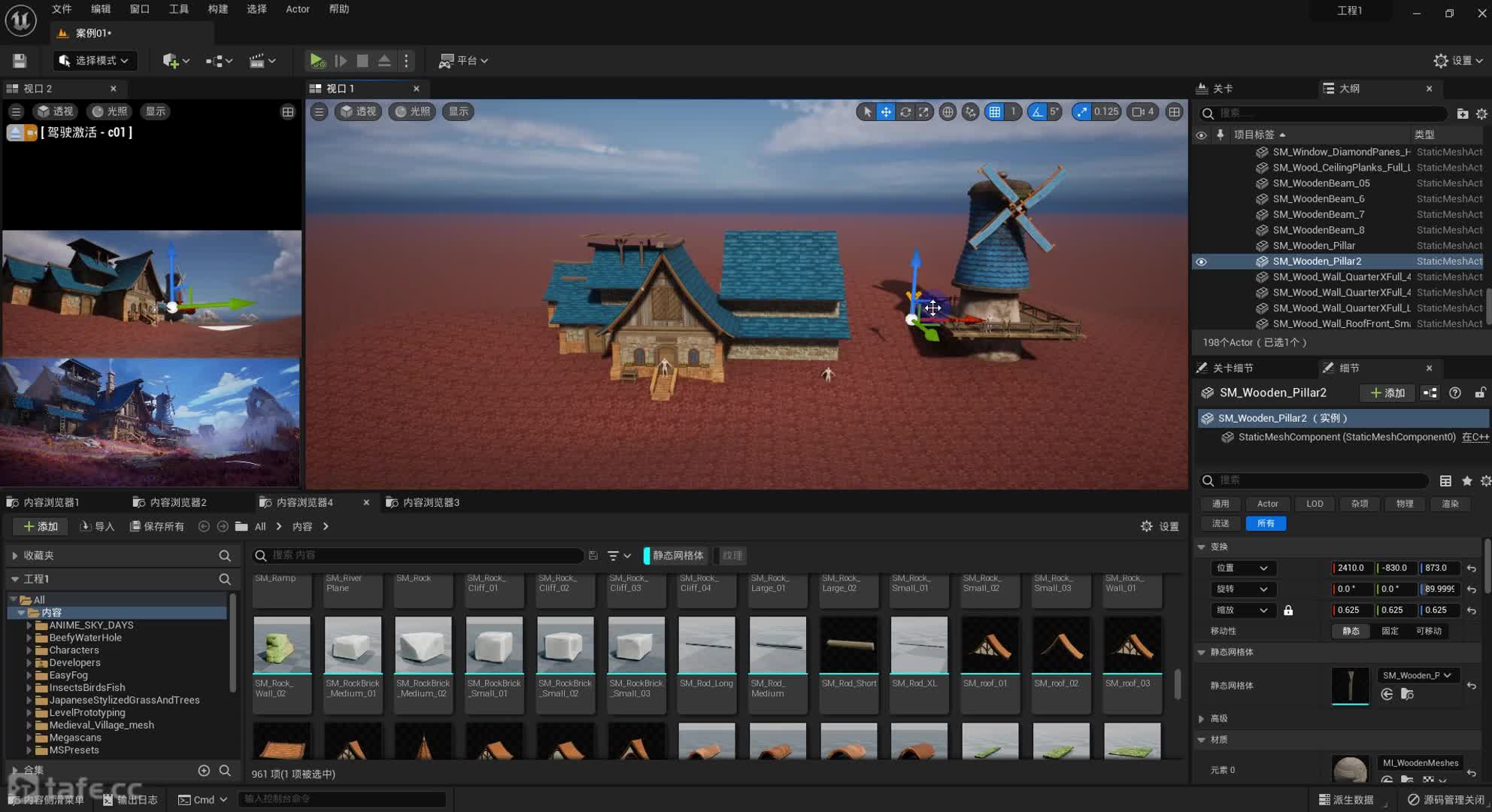The height and width of the screenshot is (812, 1492).
Task: Select the rotate tool in Viewport 1
Action: pyautogui.click(x=905, y=111)
